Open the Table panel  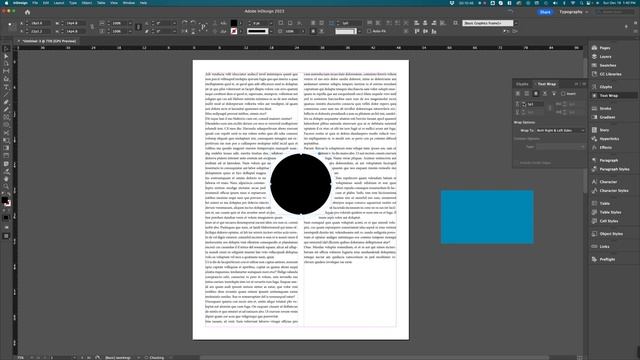[604, 203]
